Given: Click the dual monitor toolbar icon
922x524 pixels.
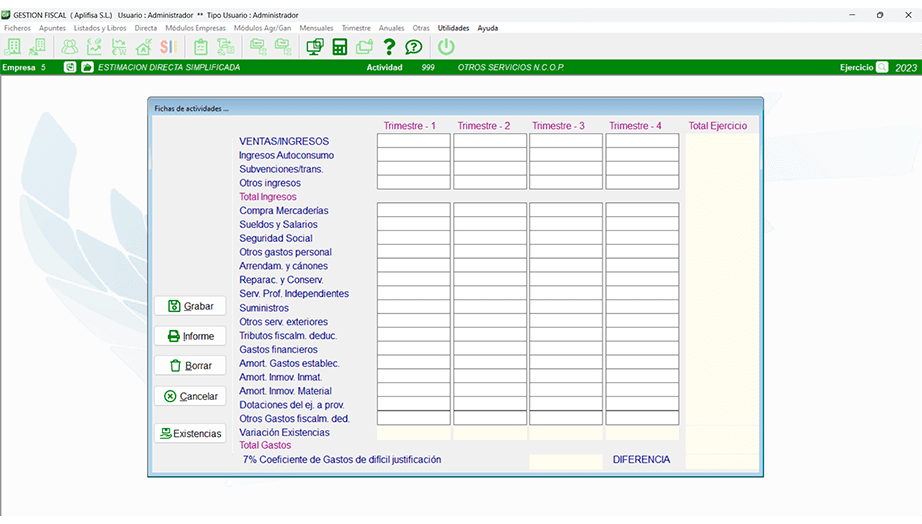Looking at the screenshot, I should tap(315, 47).
